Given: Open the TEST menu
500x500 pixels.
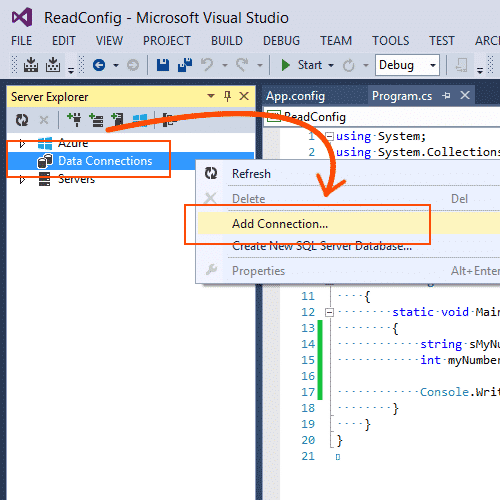Looking at the screenshot, I should [x=441, y=41].
